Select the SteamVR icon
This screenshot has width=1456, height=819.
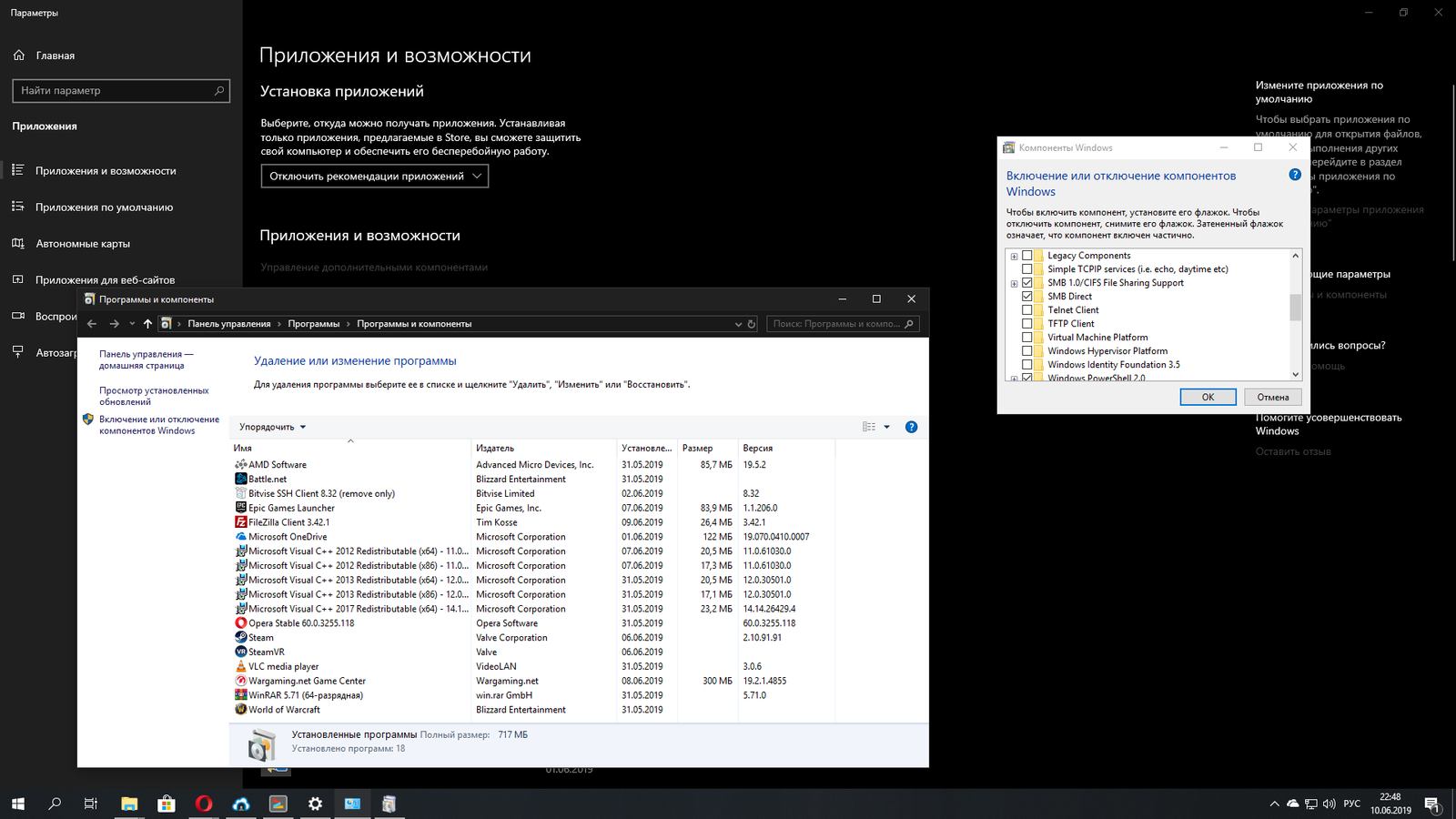(240, 652)
